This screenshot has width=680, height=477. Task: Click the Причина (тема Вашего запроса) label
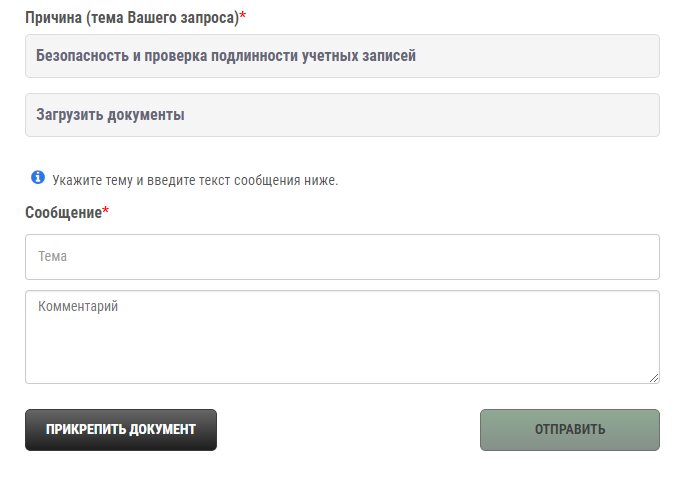[131, 19]
